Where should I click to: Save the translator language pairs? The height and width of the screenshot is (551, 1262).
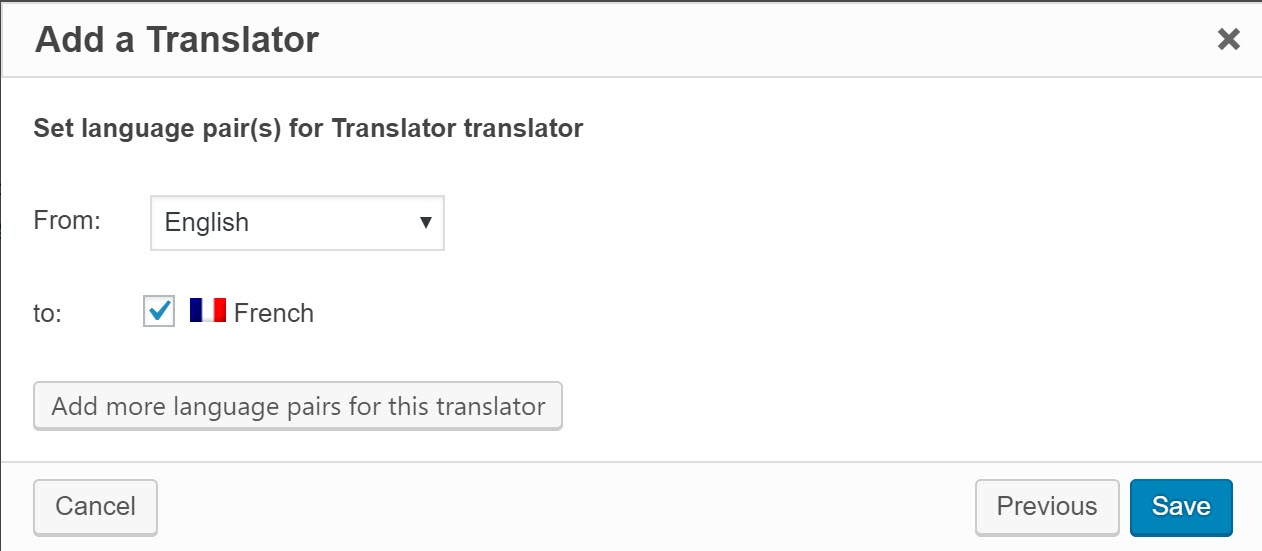point(1180,507)
